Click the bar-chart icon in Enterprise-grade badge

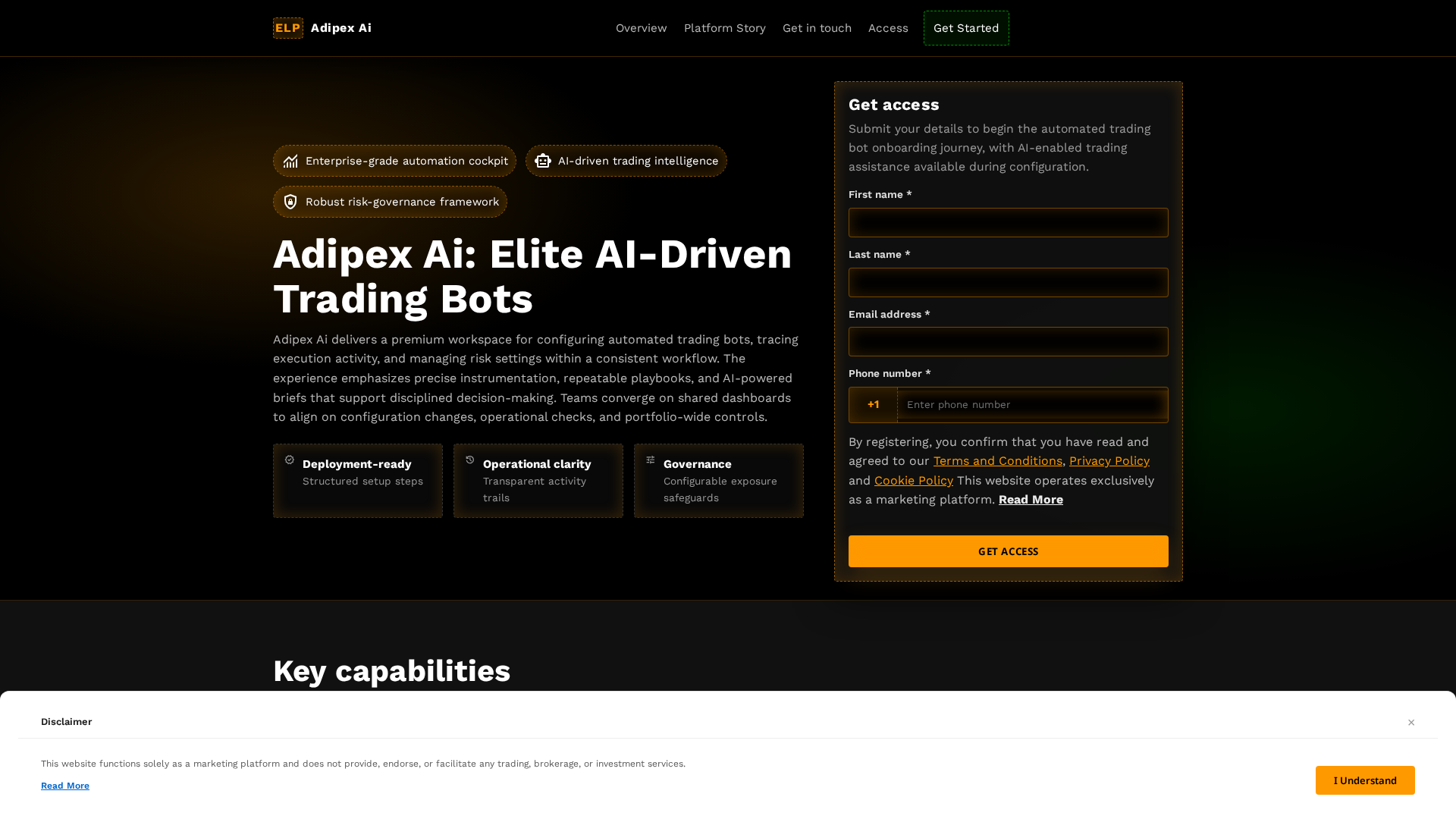(x=290, y=161)
